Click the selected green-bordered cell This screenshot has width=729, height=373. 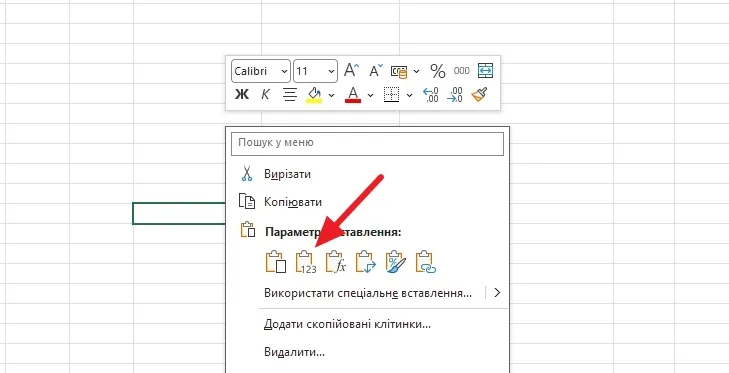coord(179,213)
